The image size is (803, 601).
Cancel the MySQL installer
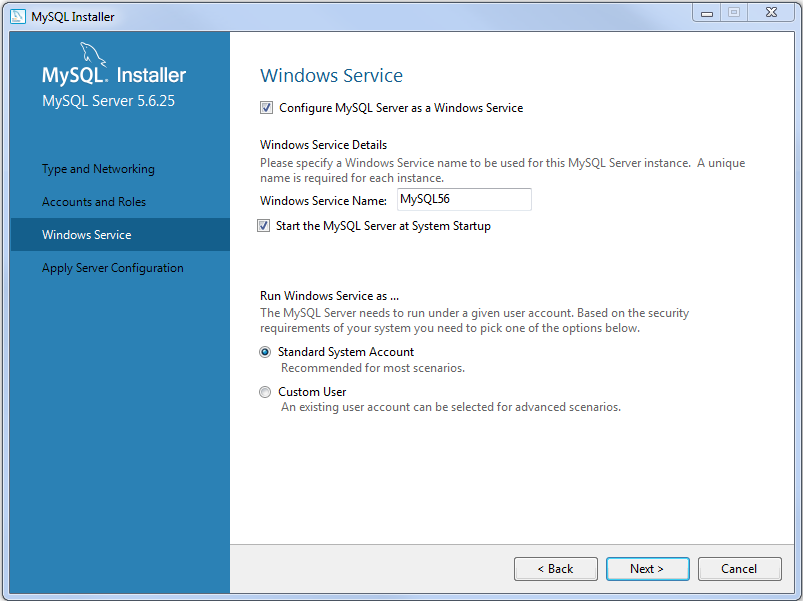click(739, 569)
